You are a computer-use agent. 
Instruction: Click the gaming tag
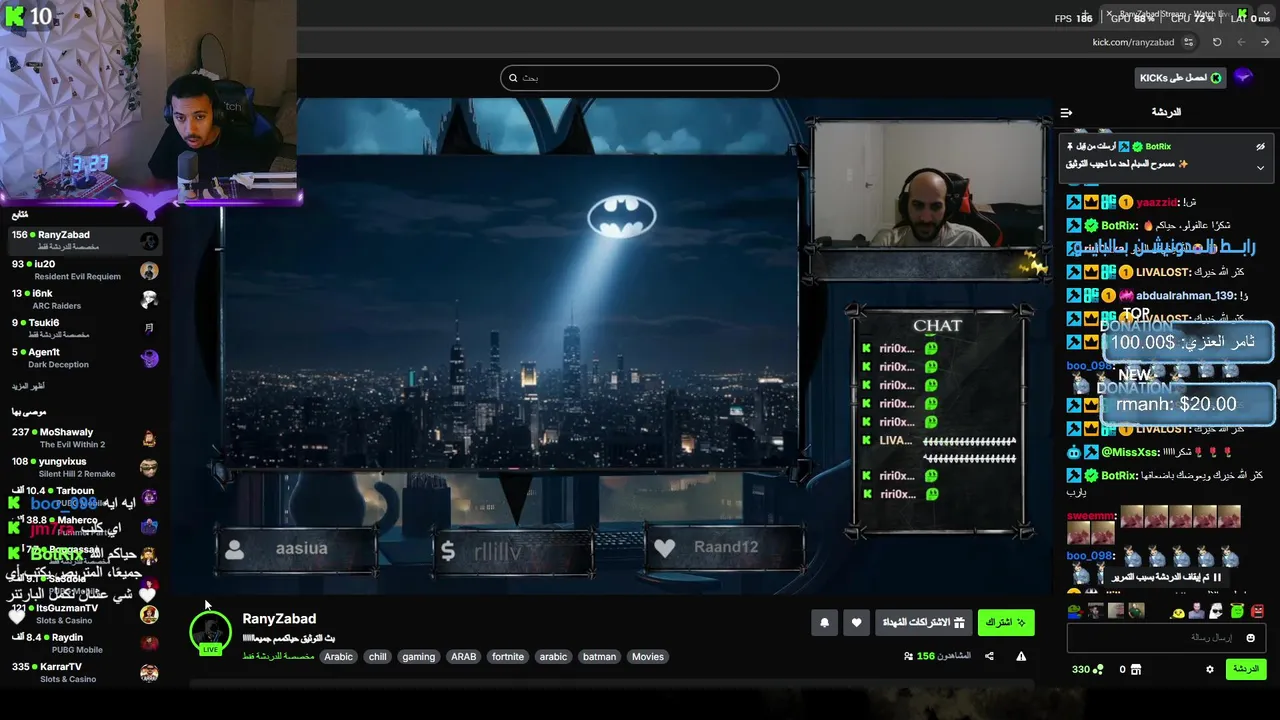point(418,657)
